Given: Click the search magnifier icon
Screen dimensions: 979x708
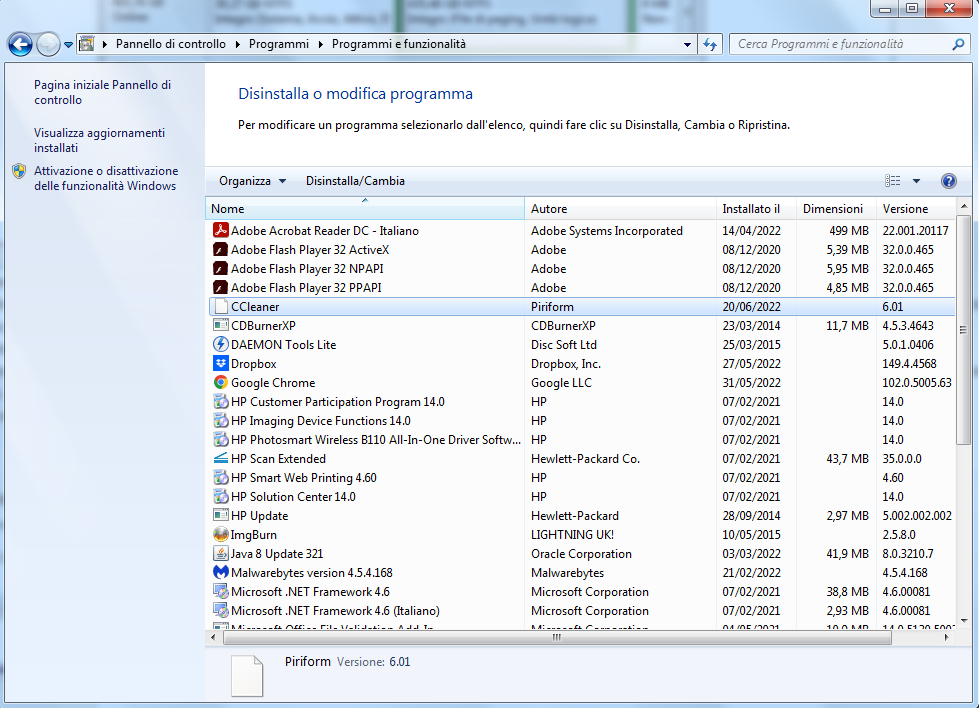Looking at the screenshot, I should click(x=958, y=44).
